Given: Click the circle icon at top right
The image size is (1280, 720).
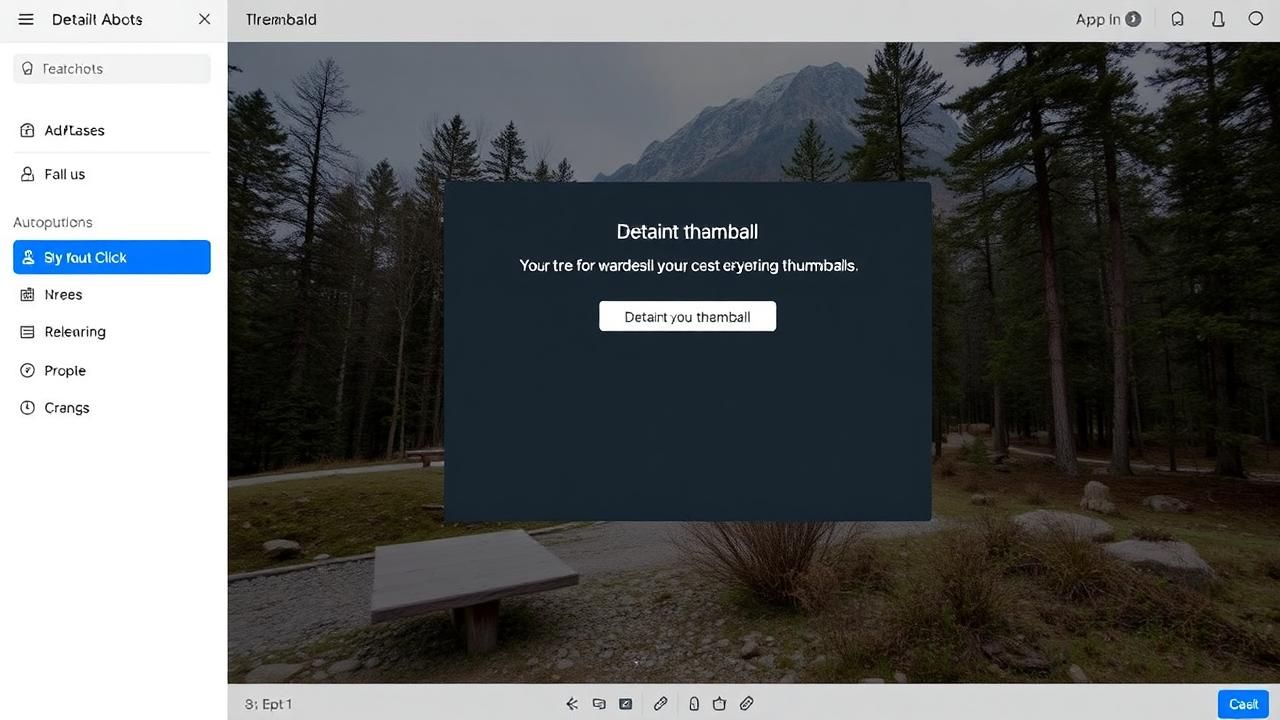Looking at the screenshot, I should (1256, 19).
